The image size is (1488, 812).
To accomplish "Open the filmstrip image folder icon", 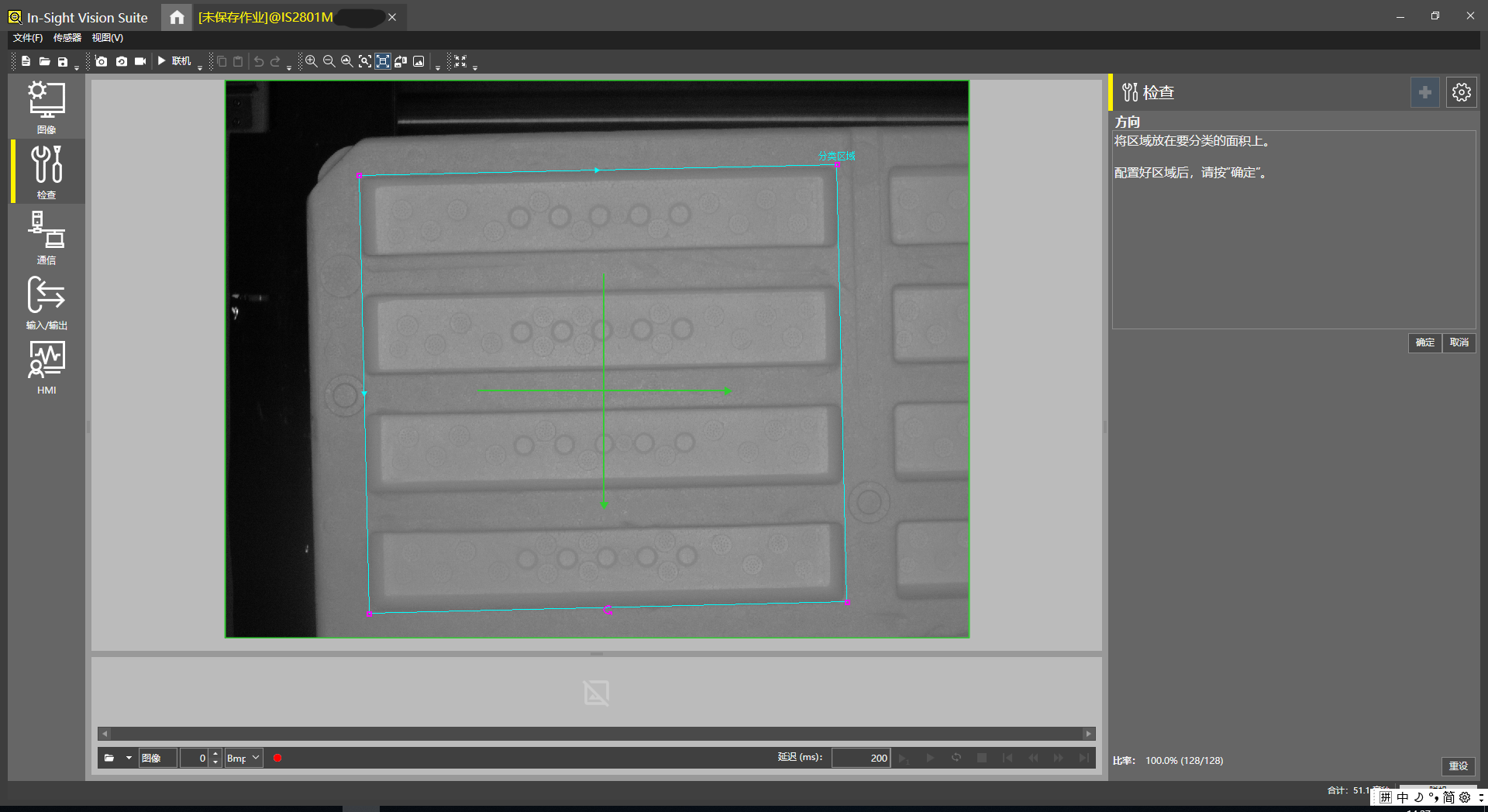I will [x=109, y=758].
